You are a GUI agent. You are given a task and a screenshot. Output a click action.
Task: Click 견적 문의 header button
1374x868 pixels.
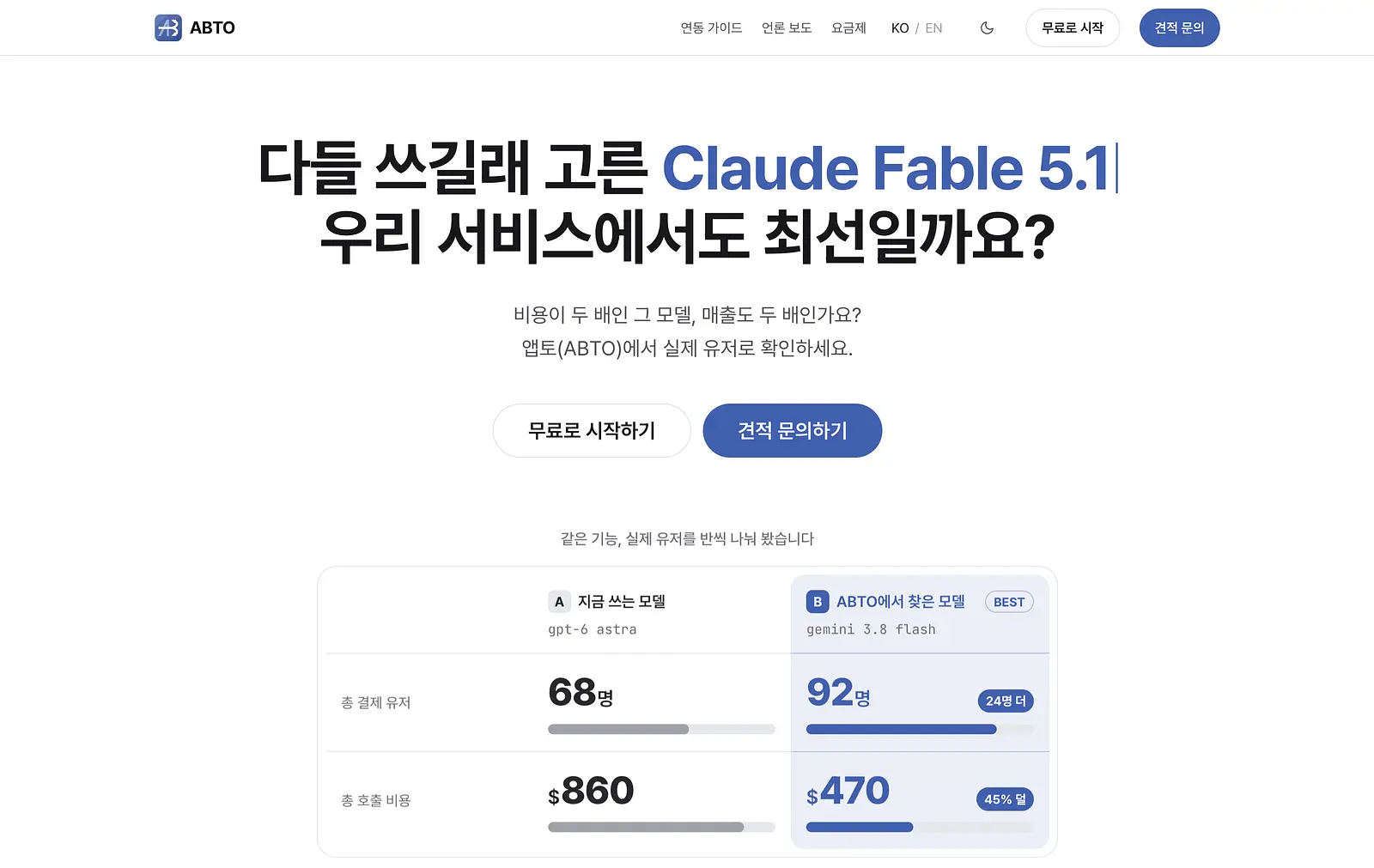1179,27
